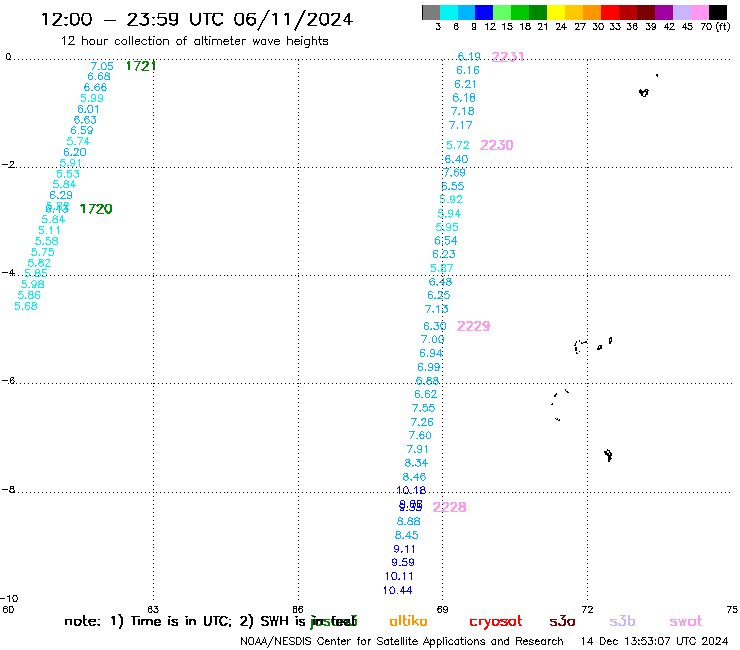Viewport: 740px width, 650px height.
Task: Click wave height value 7.91
Action: (418, 449)
